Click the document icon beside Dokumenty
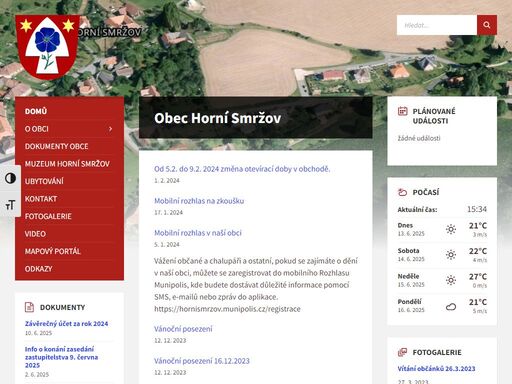The image size is (512, 384). [29, 307]
